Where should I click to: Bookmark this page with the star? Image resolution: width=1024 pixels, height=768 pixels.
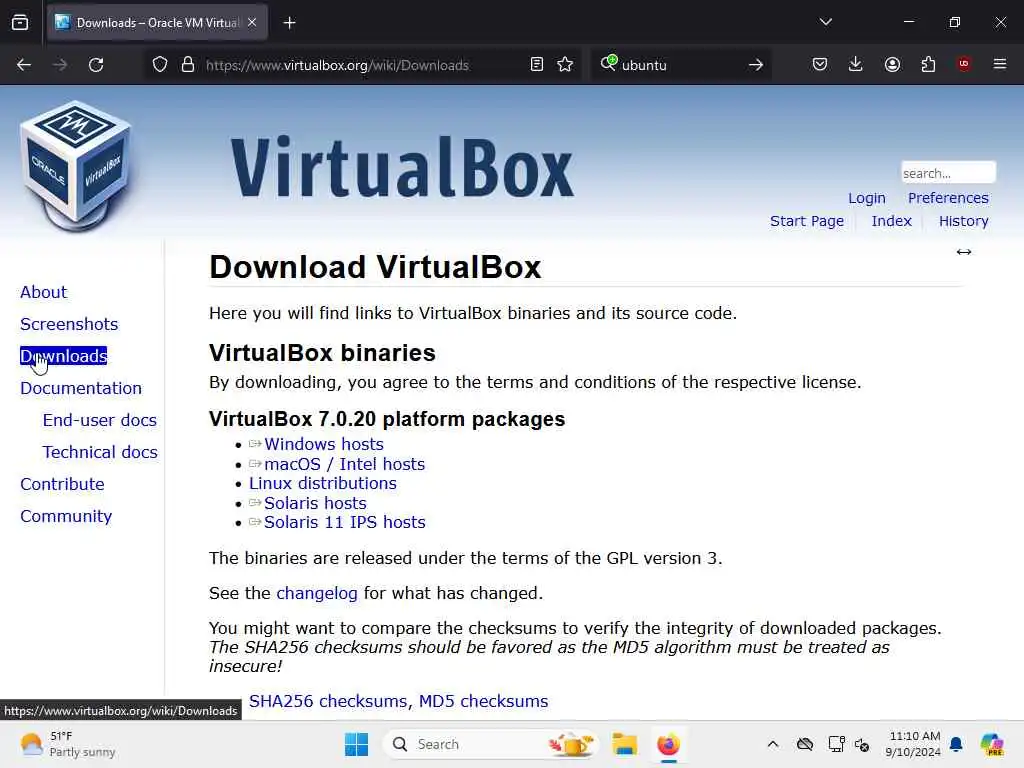tap(565, 64)
